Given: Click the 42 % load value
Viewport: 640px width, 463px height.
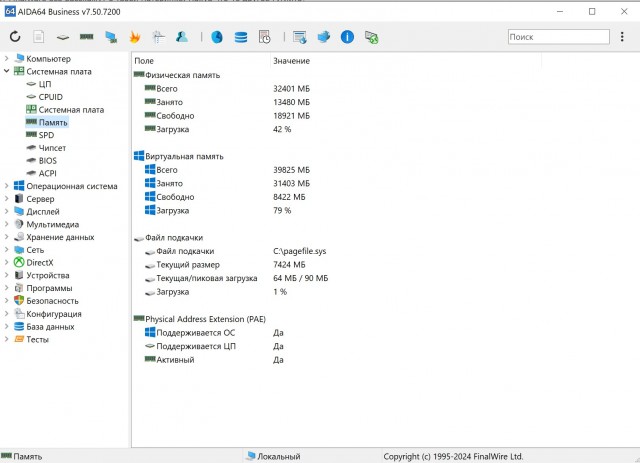Looking at the screenshot, I should point(282,129).
